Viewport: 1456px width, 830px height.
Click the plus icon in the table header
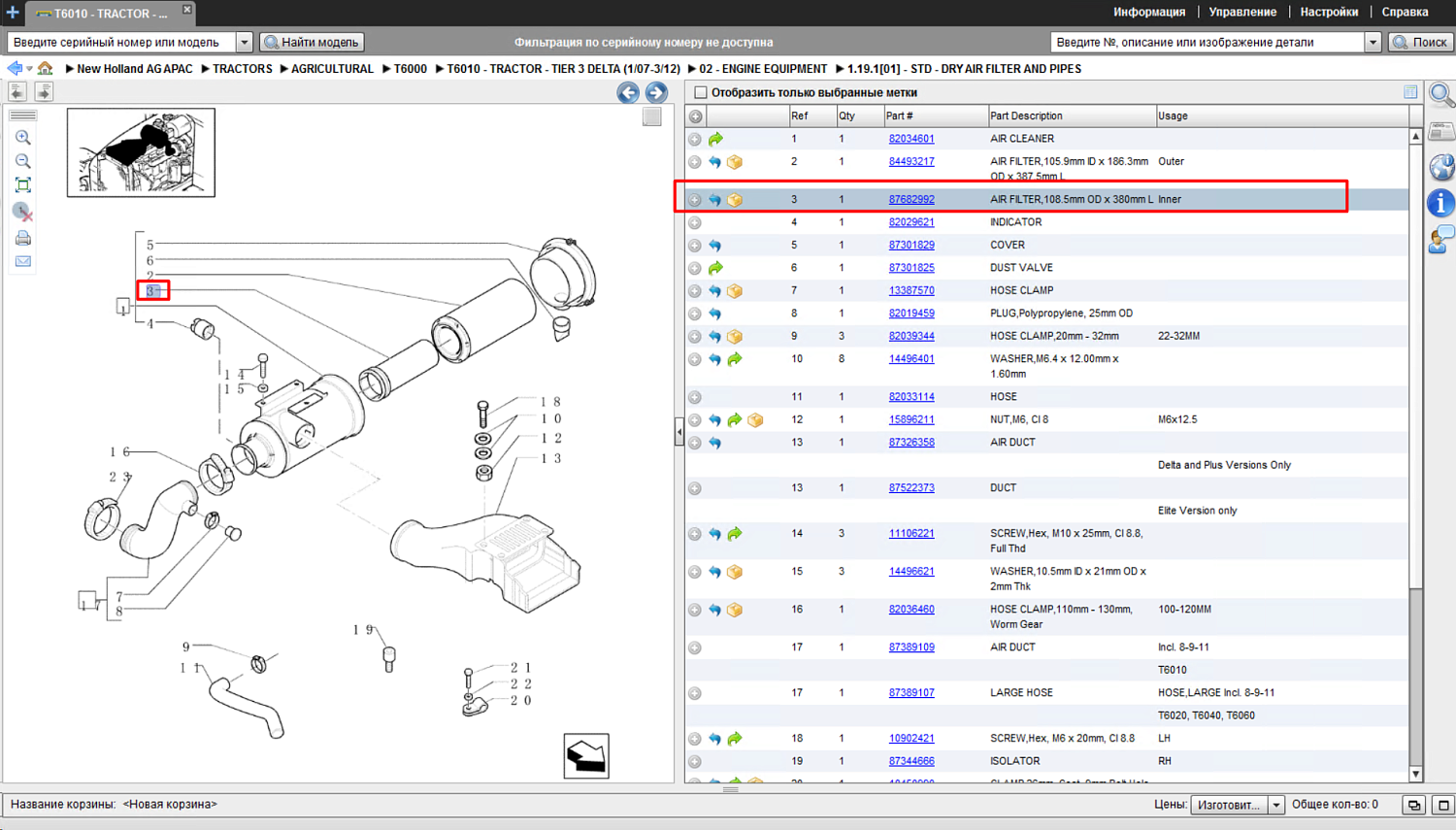click(696, 116)
